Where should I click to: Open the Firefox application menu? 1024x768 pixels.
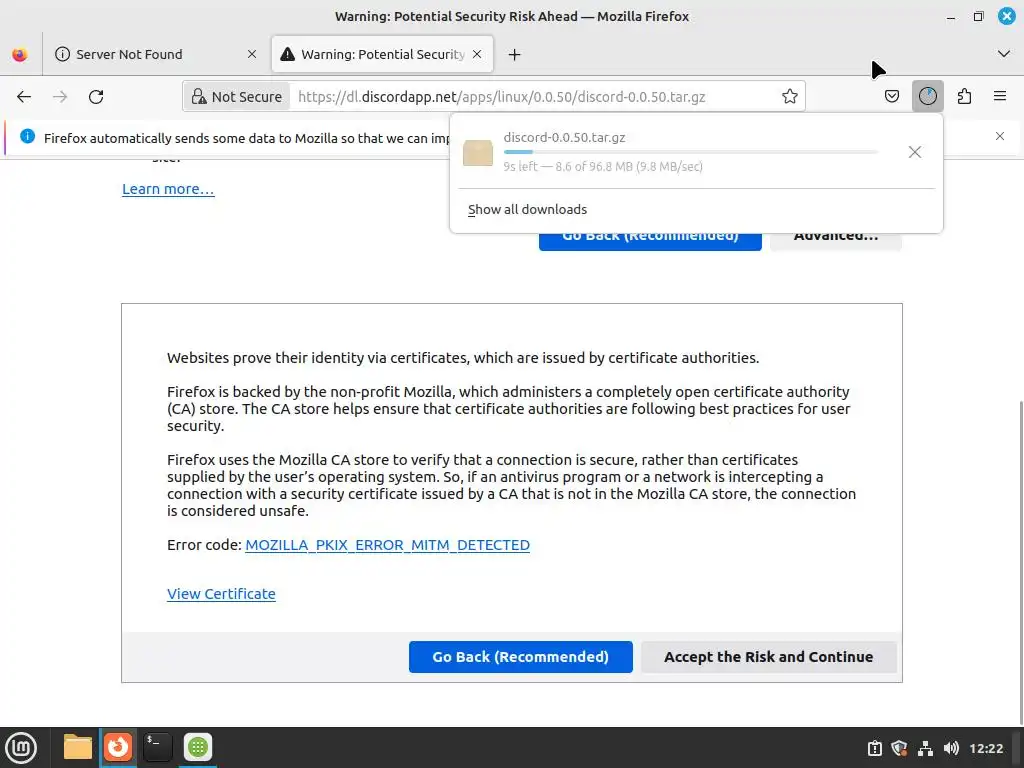tap(1000, 97)
